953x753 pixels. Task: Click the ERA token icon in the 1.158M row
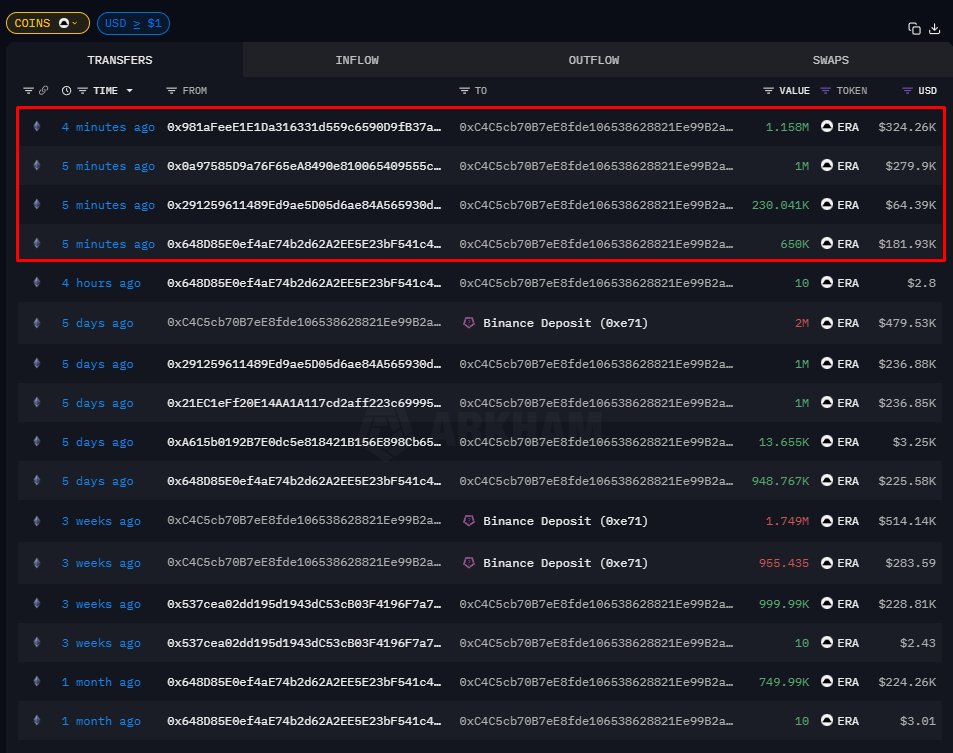[827, 127]
